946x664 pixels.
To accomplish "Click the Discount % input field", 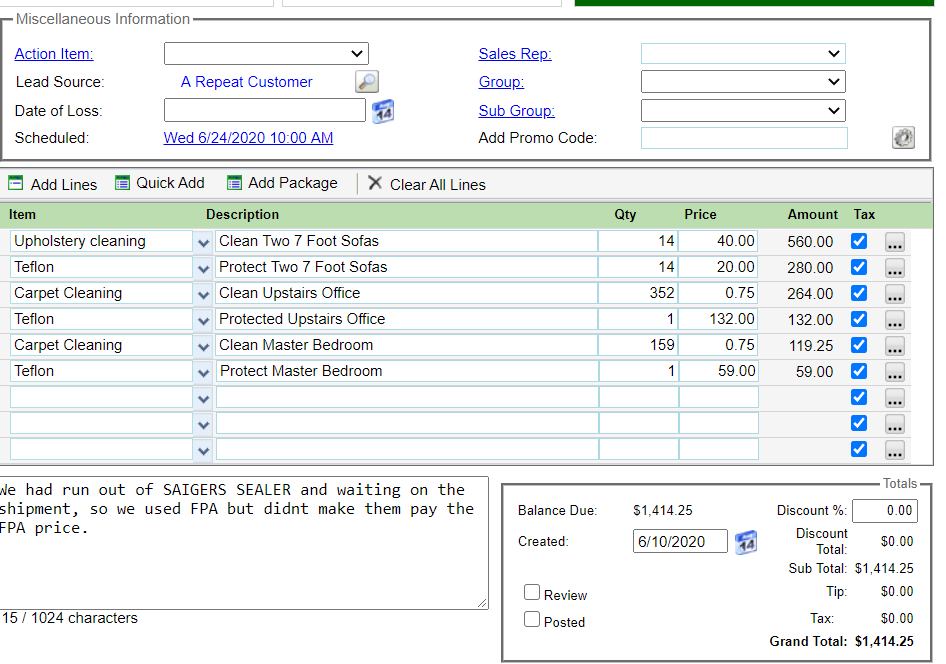I will [x=884, y=510].
